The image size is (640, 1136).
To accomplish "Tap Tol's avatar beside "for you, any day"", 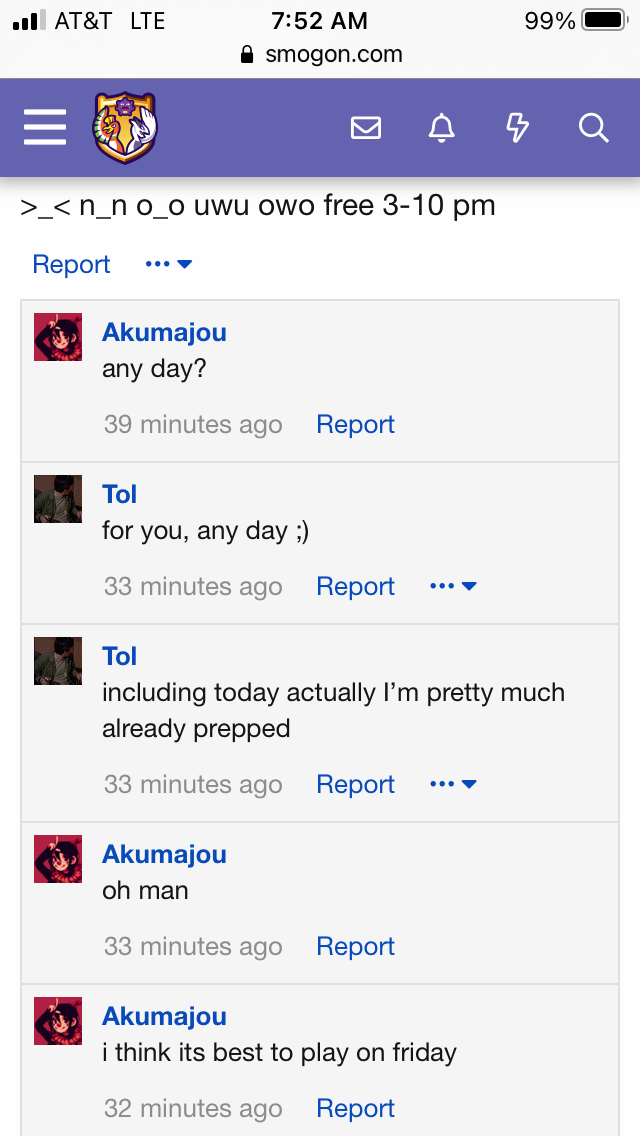I will [58, 499].
